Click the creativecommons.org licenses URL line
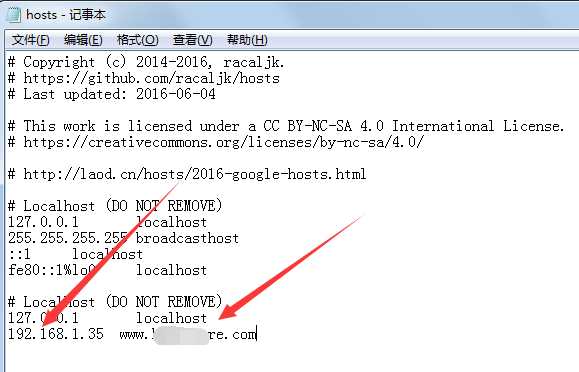The image size is (579, 372). pos(216,142)
